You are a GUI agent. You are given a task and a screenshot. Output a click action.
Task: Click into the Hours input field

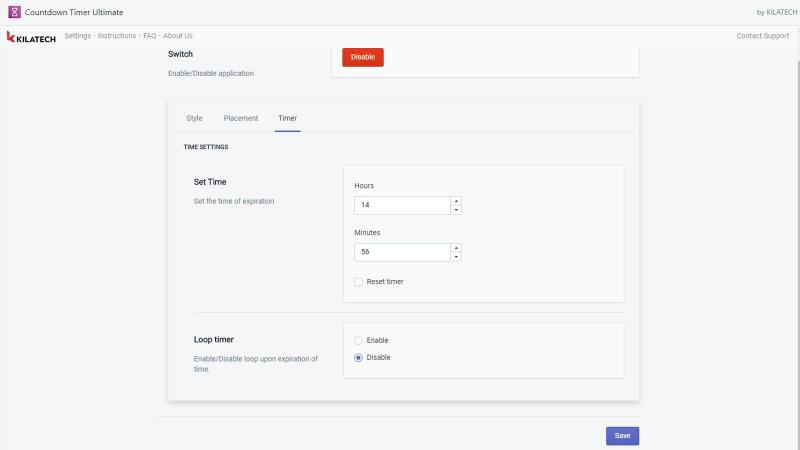coord(403,205)
